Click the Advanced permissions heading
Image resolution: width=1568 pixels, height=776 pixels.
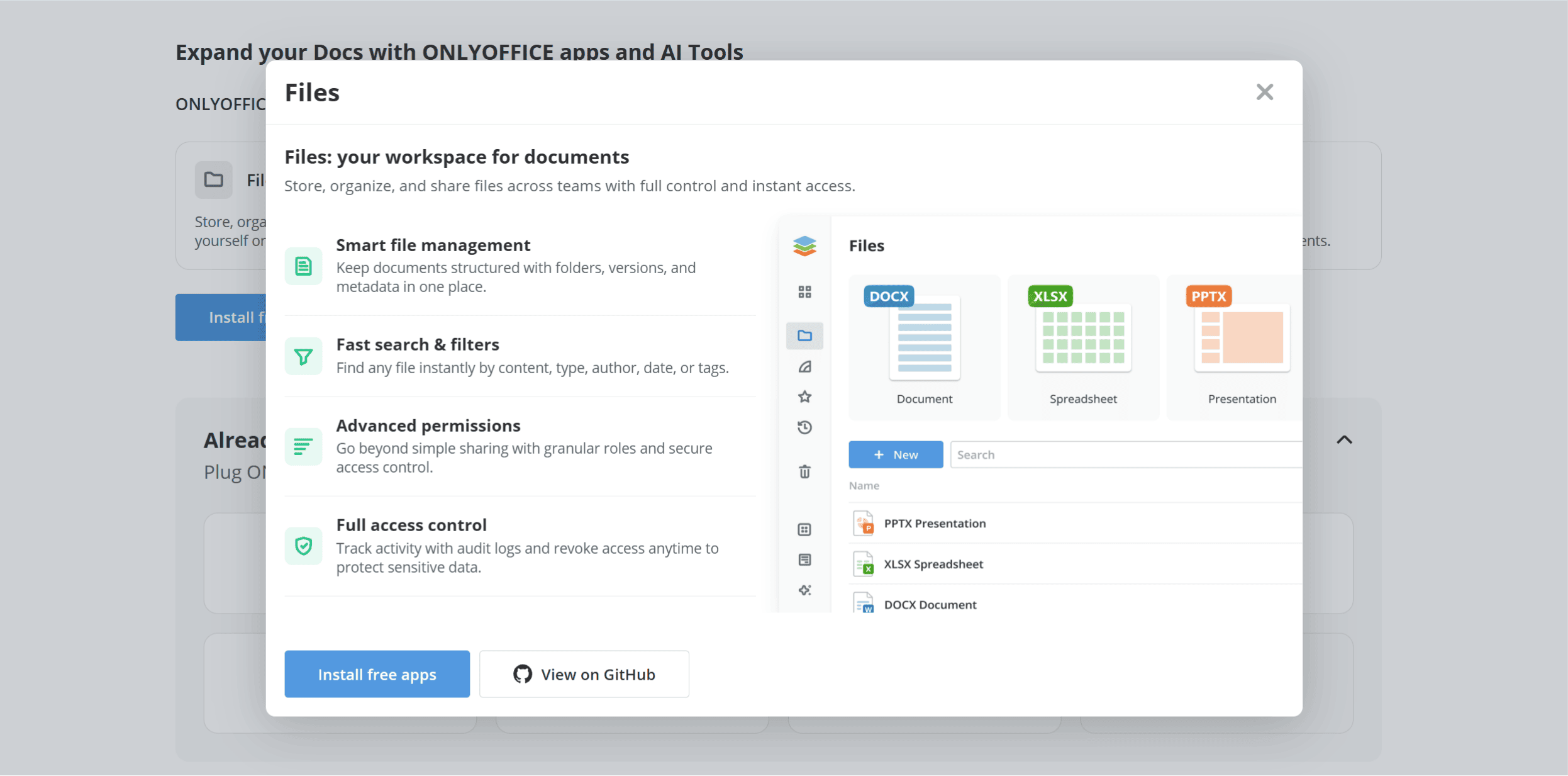[x=428, y=425]
